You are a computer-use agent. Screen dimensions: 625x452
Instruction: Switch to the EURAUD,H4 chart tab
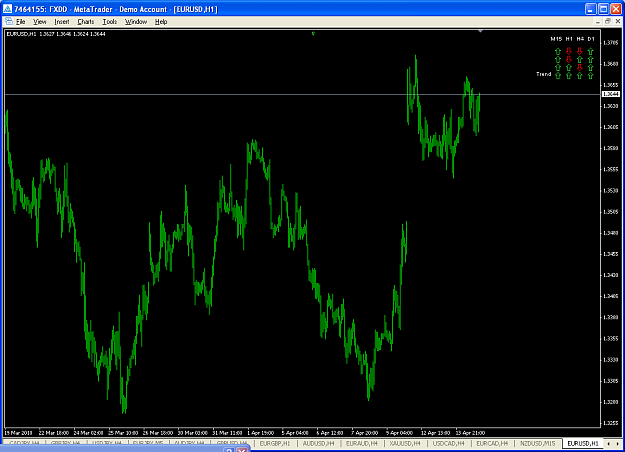tap(362, 443)
